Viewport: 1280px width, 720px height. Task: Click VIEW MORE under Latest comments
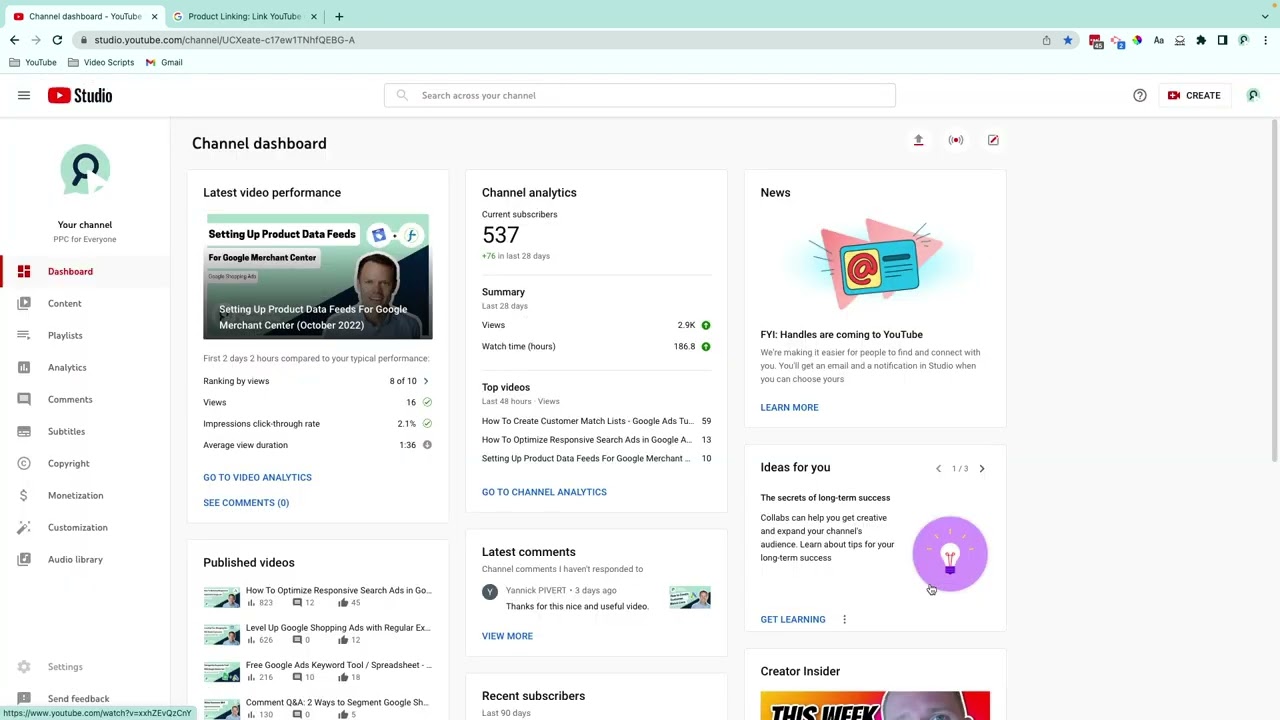pyautogui.click(x=507, y=636)
